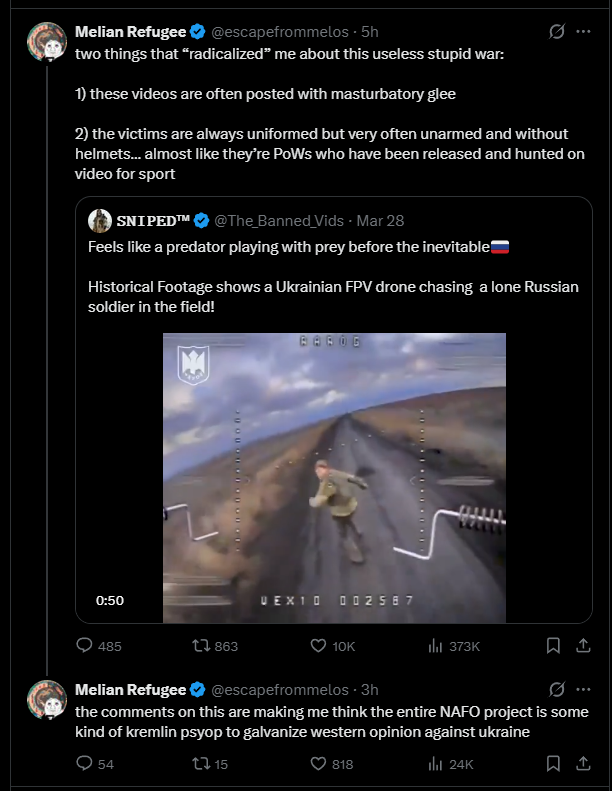Screen dimensions: 612x791
Task: Play the embedded FPV drone video
Action: coord(334,477)
